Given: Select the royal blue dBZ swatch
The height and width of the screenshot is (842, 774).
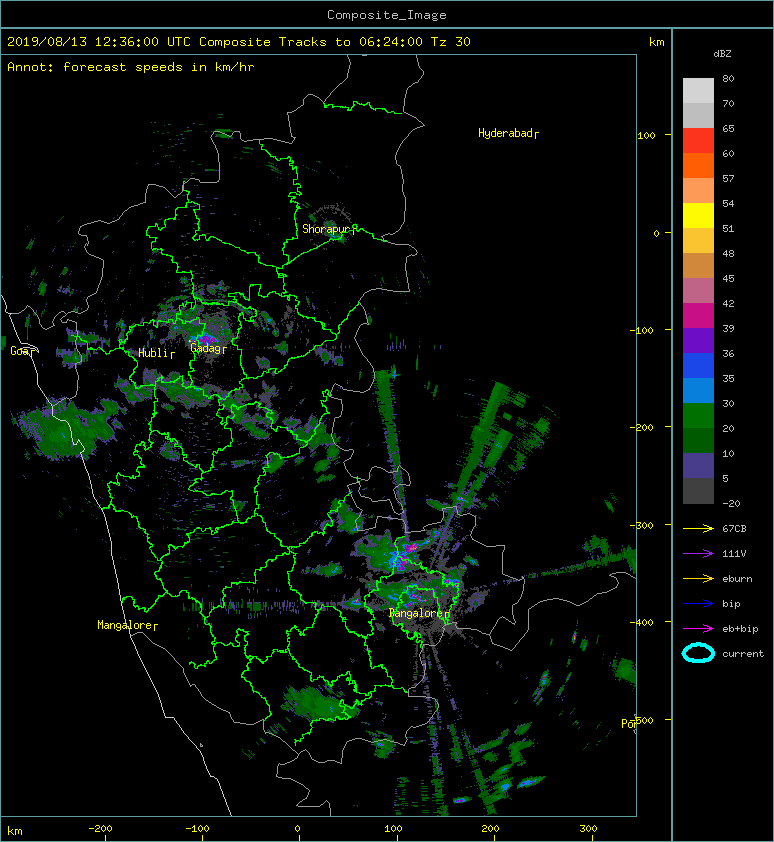Looking at the screenshot, I should coord(698,365).
